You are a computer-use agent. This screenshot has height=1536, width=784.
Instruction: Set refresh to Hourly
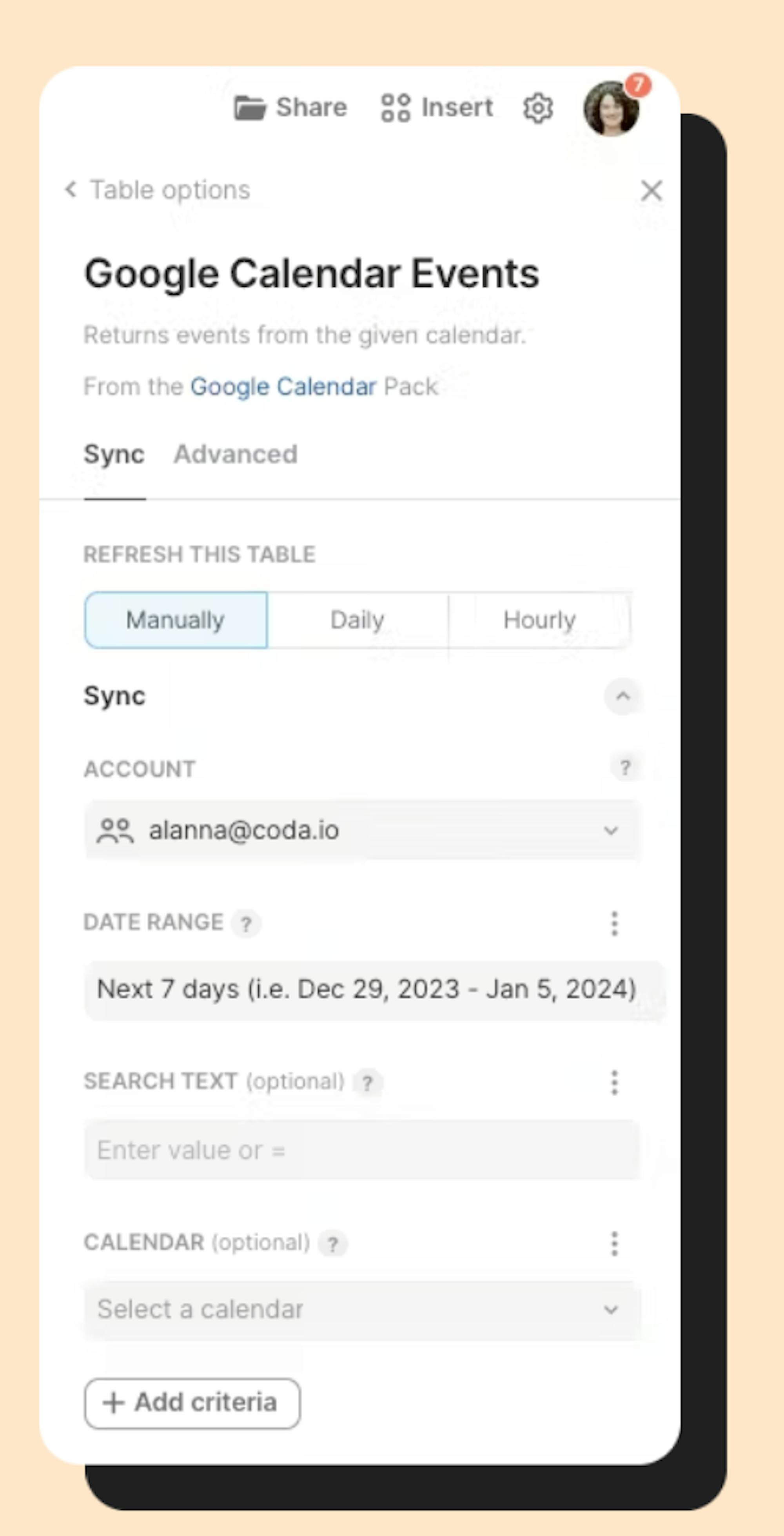[x=539, y=619]
